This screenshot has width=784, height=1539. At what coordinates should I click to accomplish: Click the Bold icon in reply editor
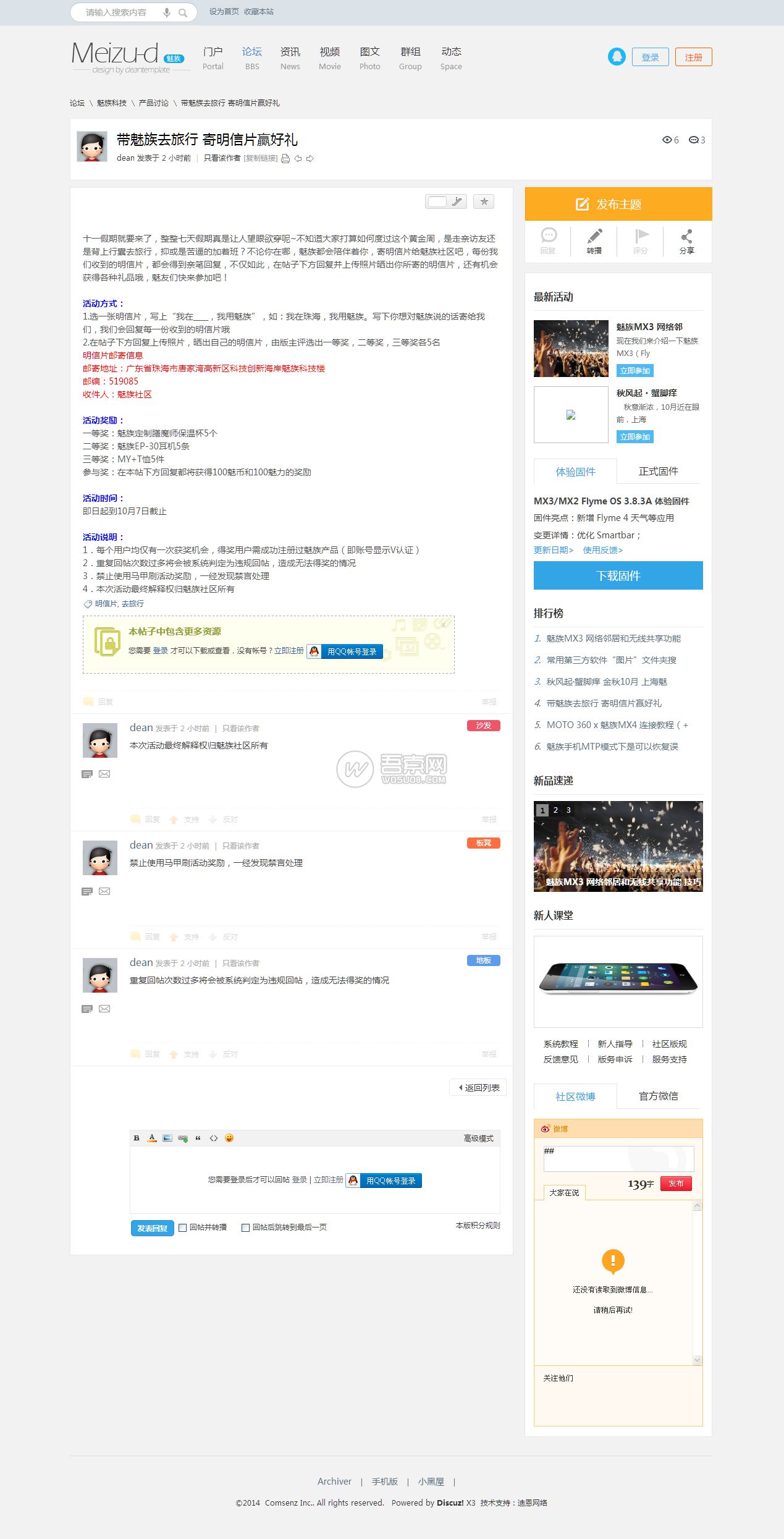tap(137, 1138)
